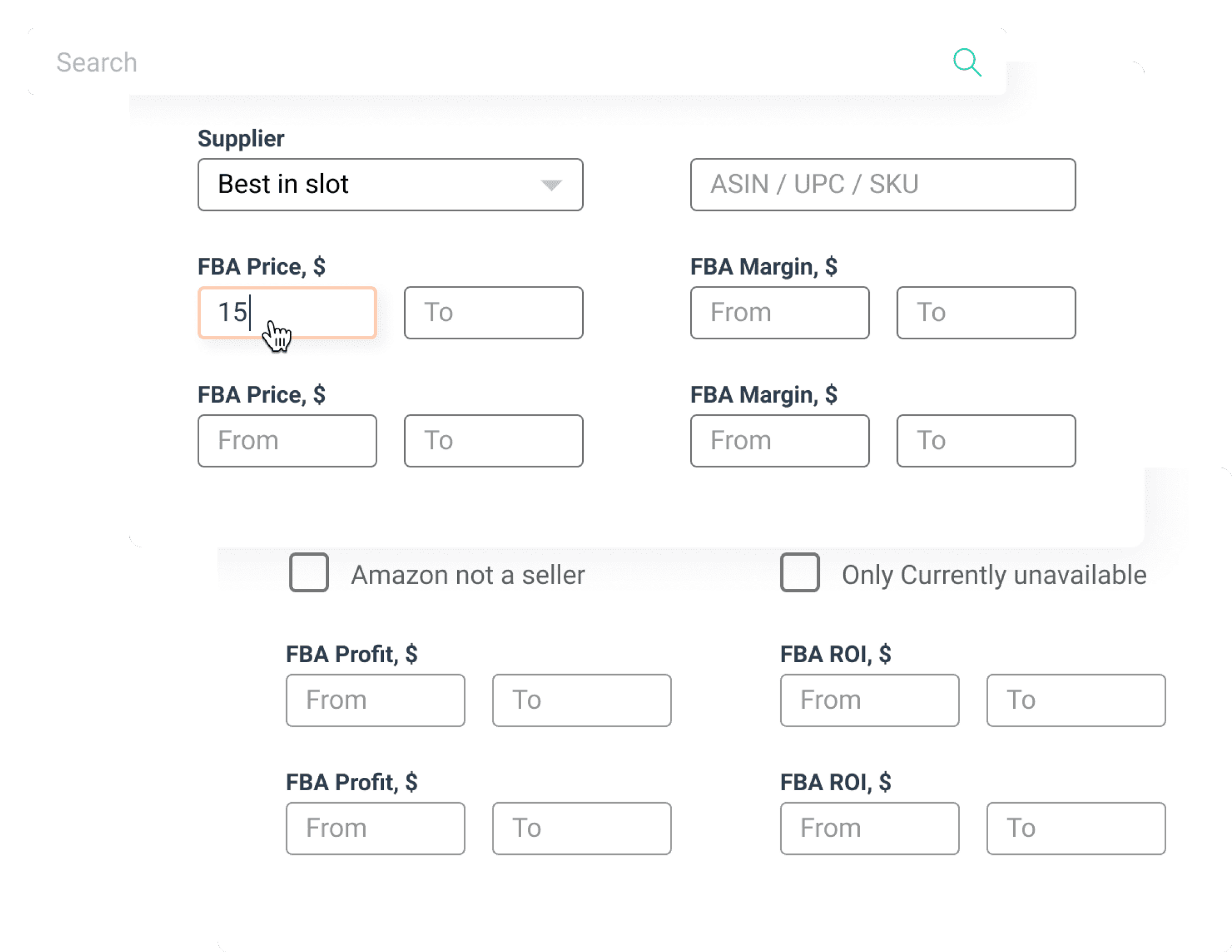Click the To field beside the 15 value

493,313
